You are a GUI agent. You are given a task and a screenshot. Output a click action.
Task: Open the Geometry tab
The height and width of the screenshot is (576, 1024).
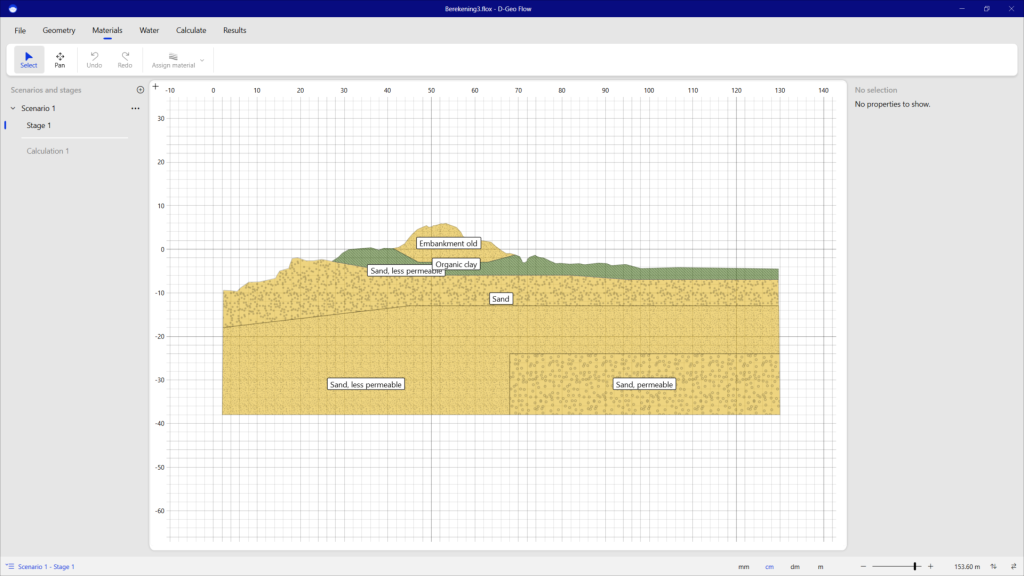click(x=59, y=30)
